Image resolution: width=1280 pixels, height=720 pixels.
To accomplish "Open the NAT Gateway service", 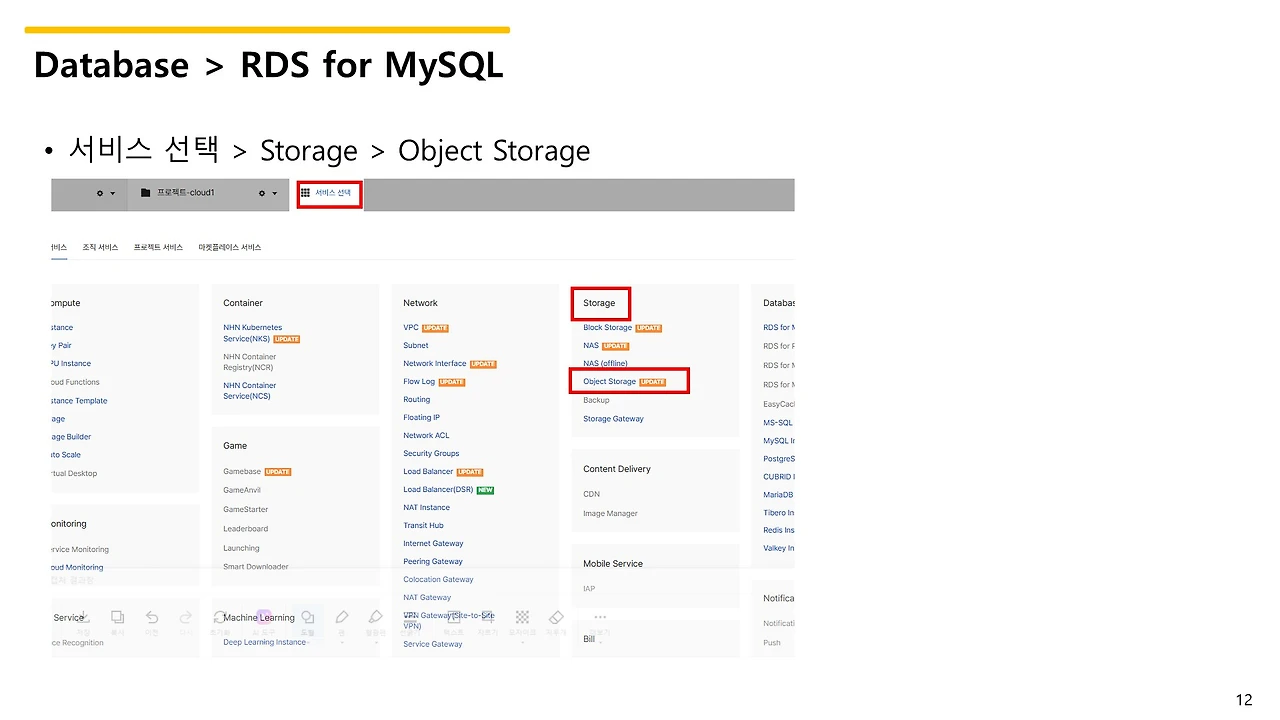I will tap(427, 597).
